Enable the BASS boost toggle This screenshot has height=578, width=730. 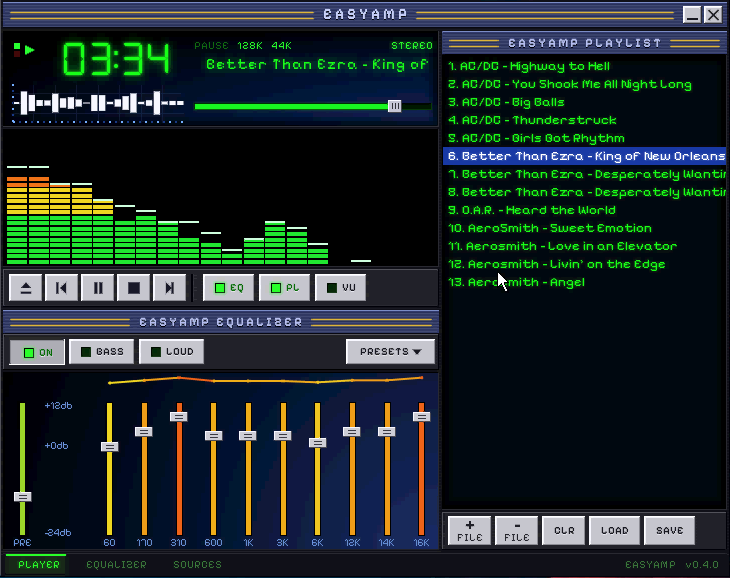(101, 351)
